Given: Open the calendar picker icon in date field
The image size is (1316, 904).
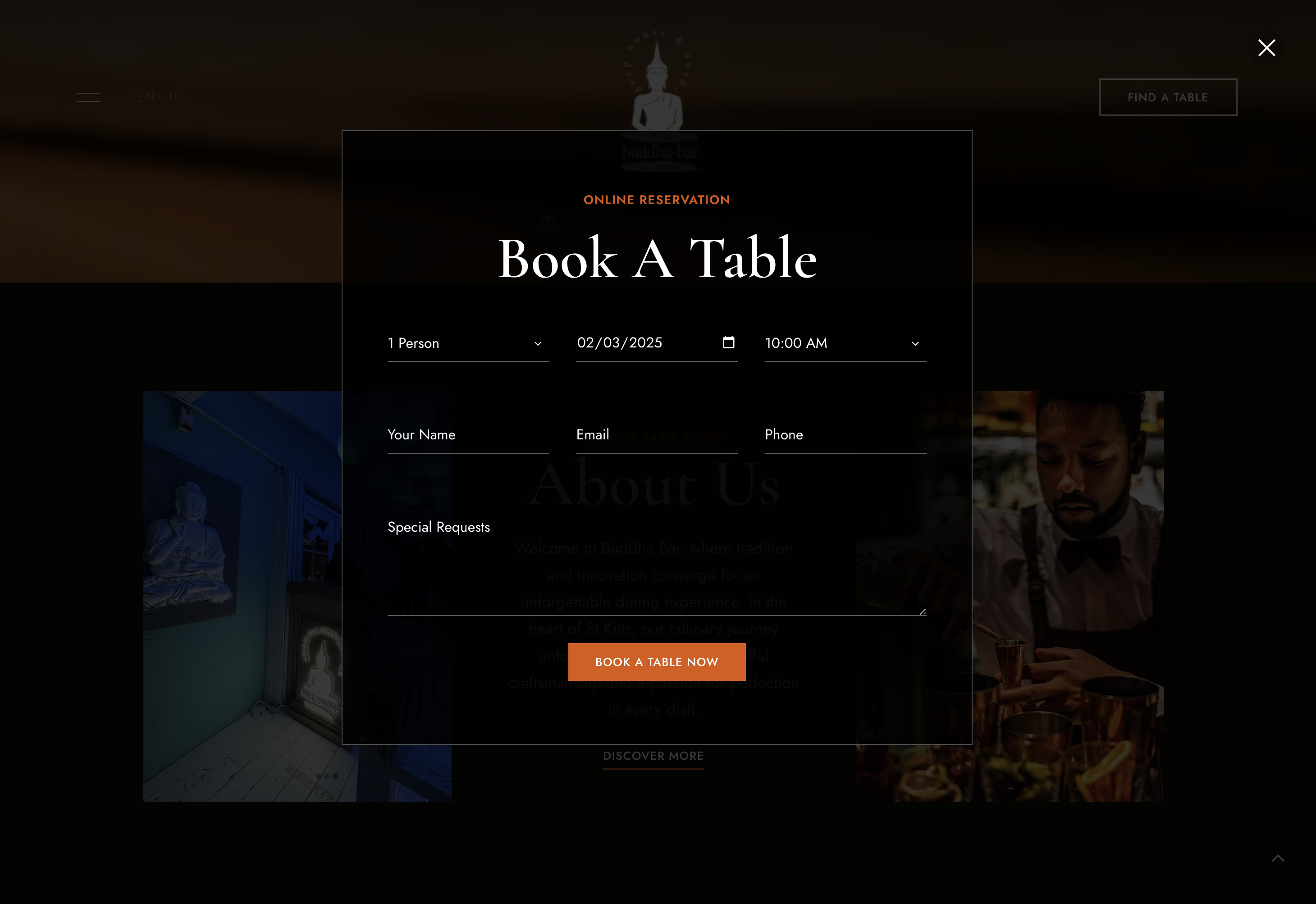Looking at the screenshot, I should (x=728, y=342).
